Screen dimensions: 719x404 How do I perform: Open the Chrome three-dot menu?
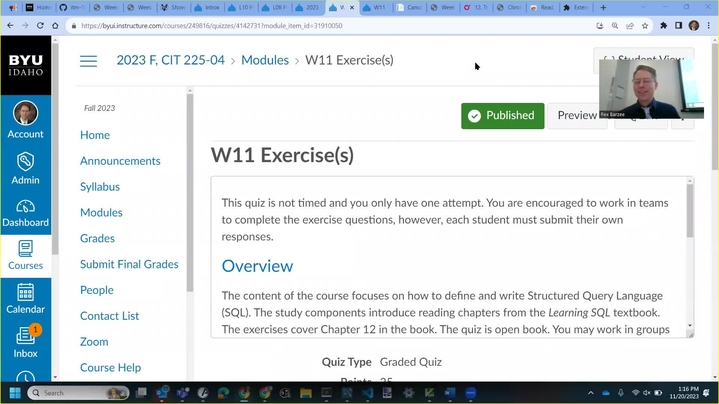click(x=708, y=26)
